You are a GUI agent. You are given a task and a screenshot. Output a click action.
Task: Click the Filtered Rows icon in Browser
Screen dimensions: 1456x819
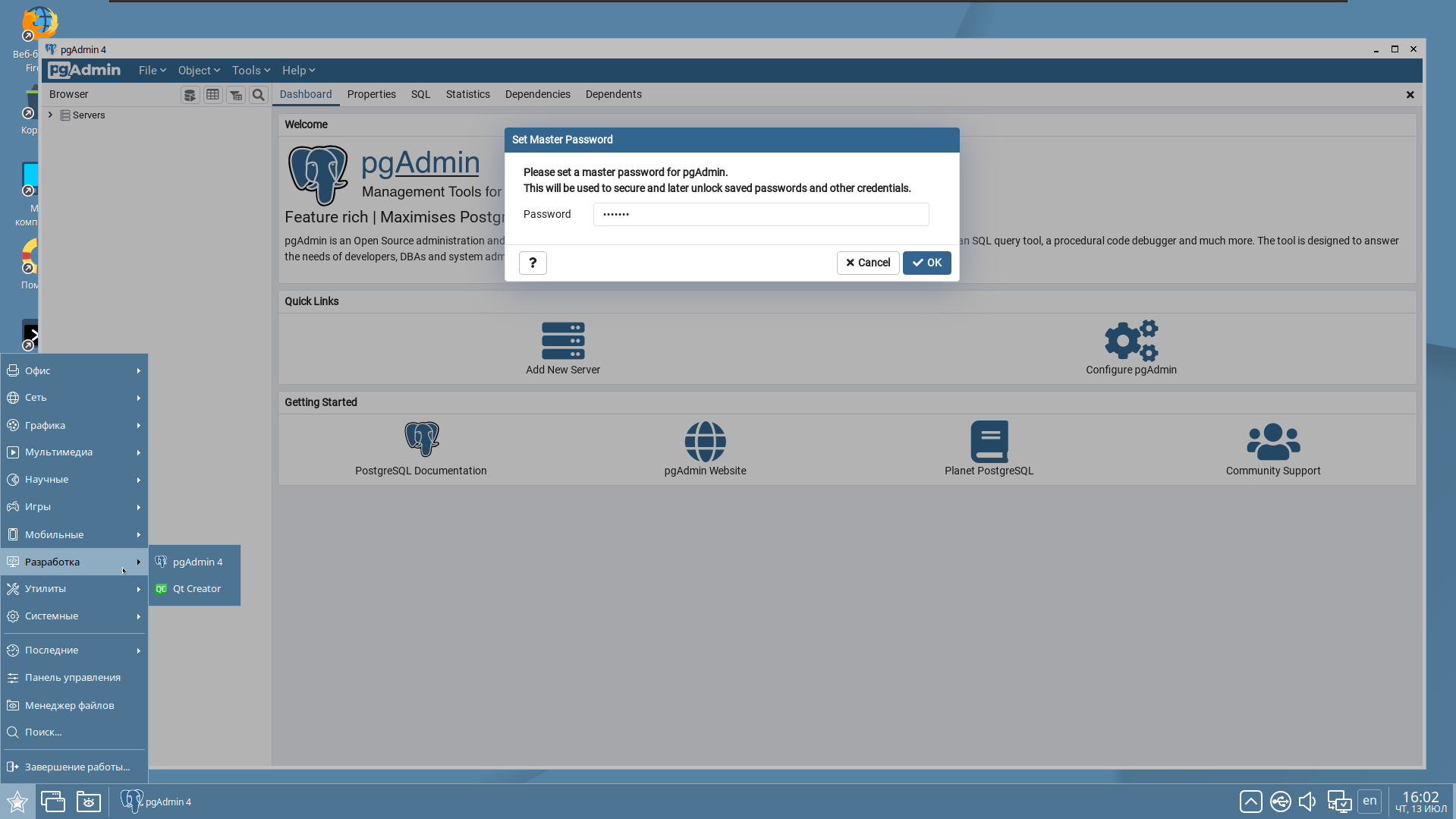pos(236,95)
